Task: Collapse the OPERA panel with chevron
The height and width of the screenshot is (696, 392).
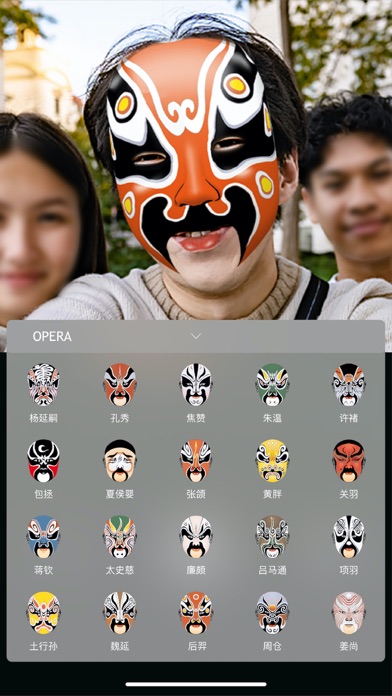Action: point(196,336)
